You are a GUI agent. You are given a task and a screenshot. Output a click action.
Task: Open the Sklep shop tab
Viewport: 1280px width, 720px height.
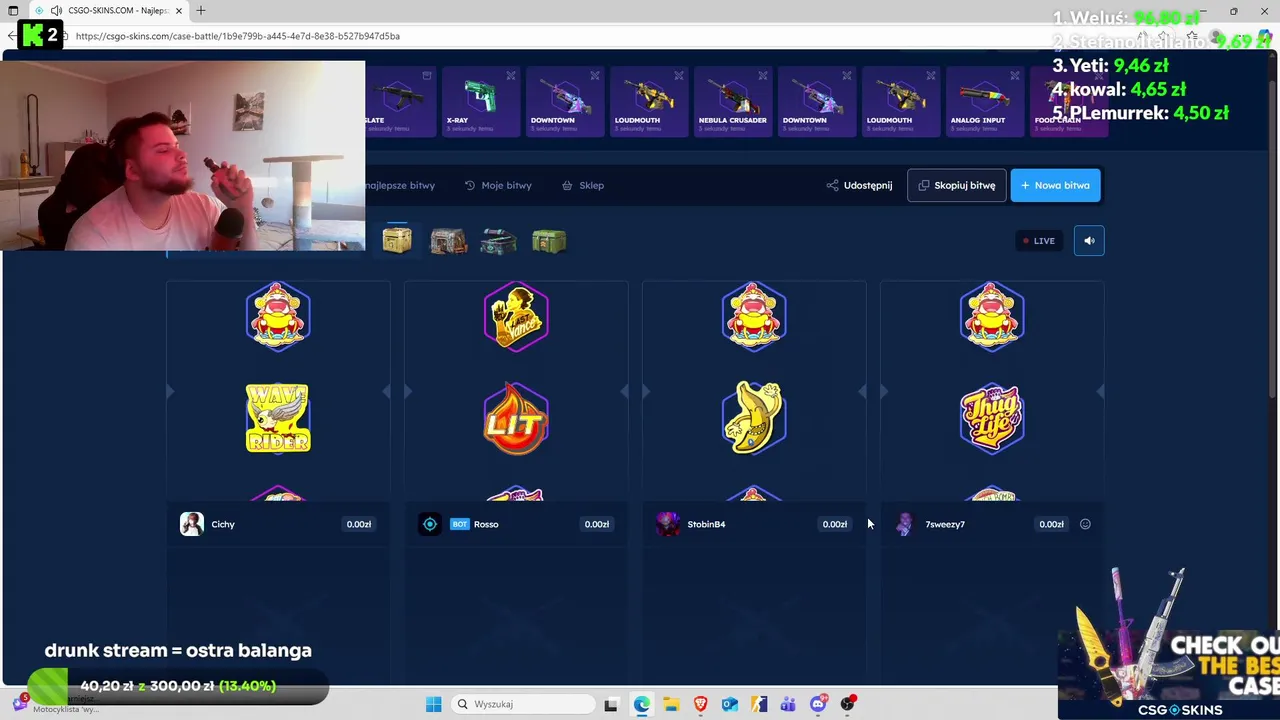(x=582, y=185)
